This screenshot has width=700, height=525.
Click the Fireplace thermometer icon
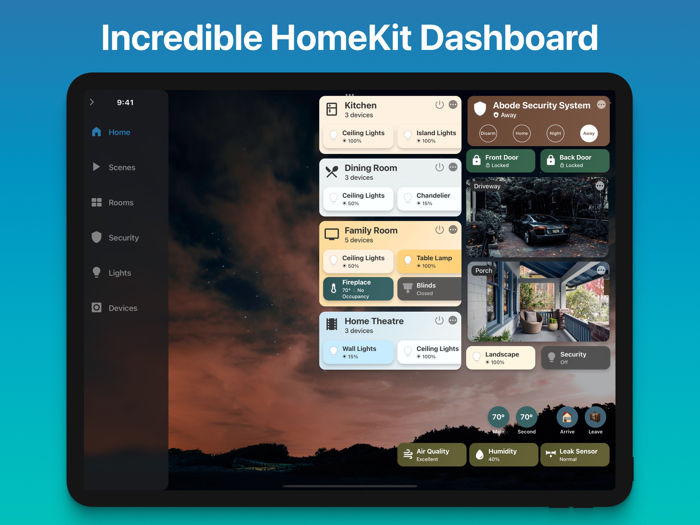coord(333,288)
